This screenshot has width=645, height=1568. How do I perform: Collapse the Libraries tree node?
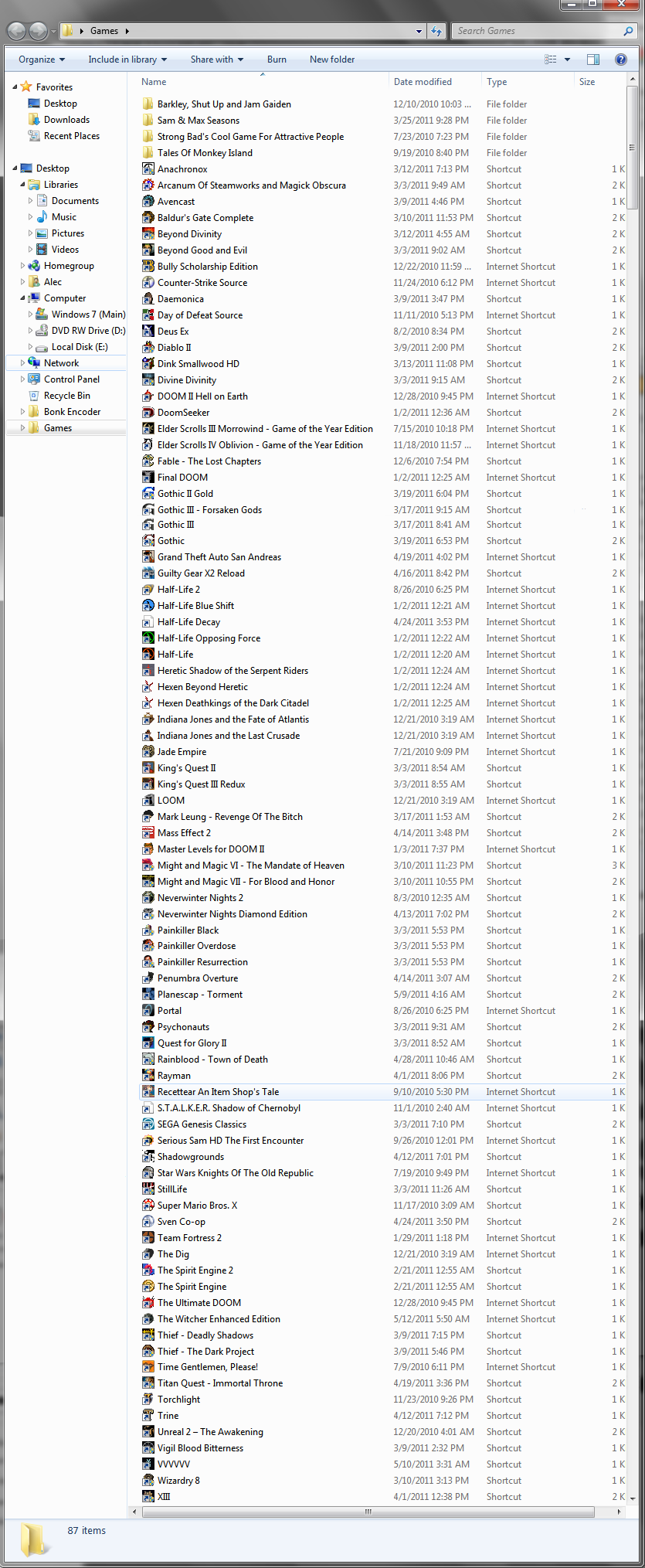pos(22,185)
